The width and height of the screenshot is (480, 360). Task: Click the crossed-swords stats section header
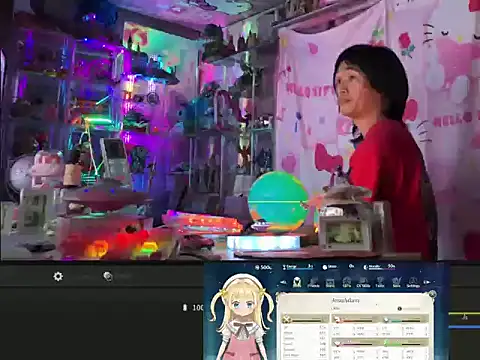305,320
